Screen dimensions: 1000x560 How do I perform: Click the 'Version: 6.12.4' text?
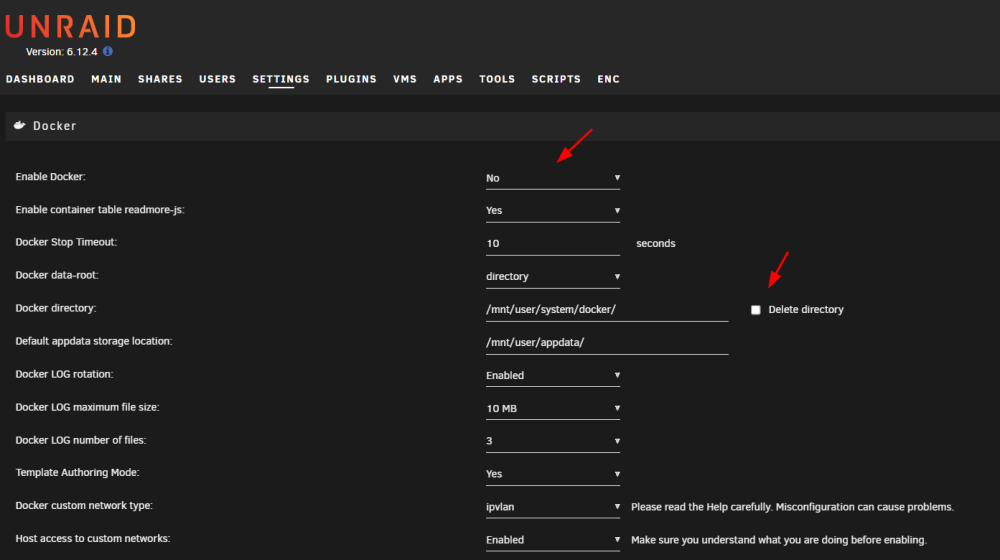(x=62, y=52)
